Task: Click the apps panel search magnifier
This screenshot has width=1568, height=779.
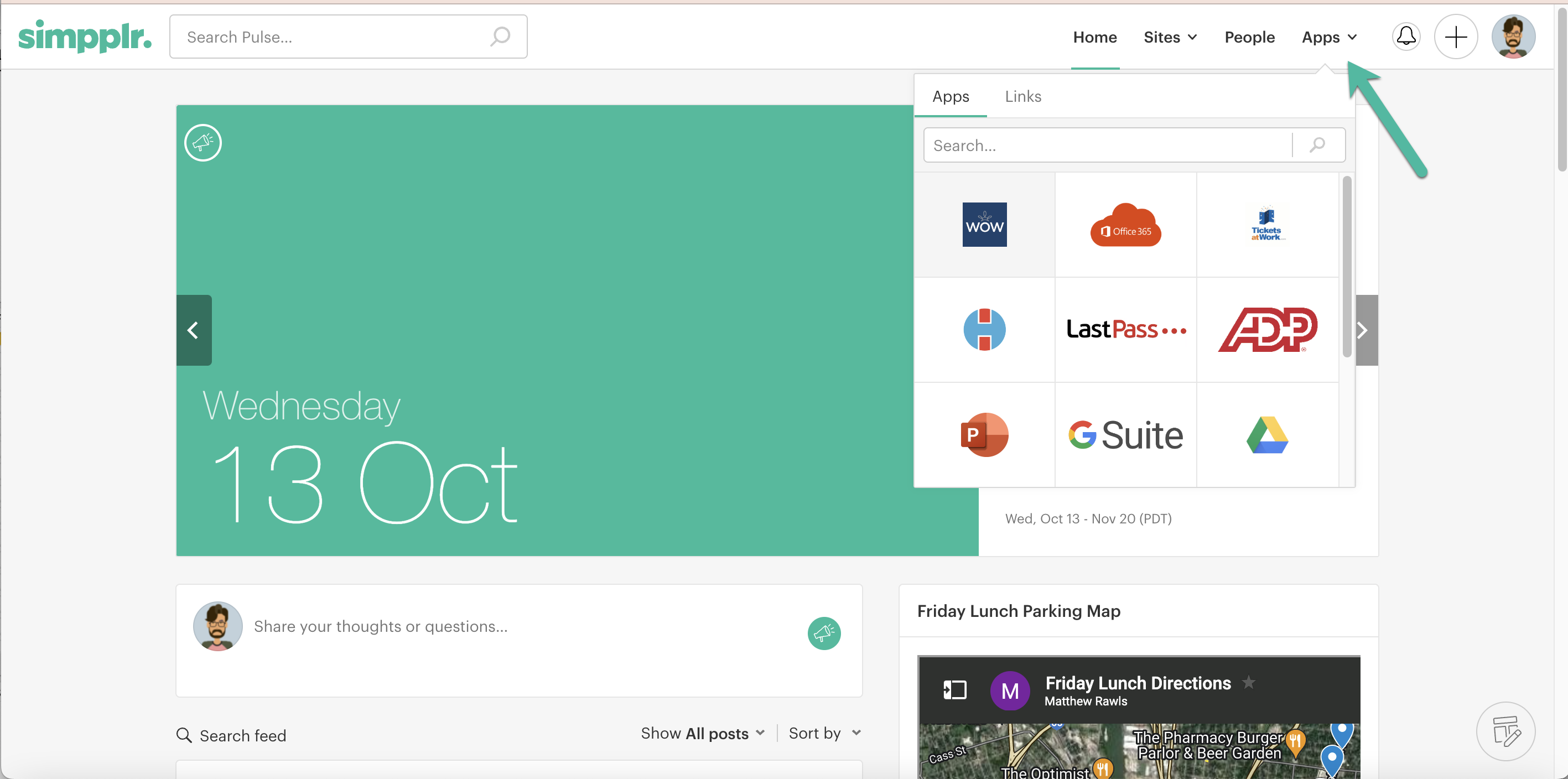Action: (1318, 145)
